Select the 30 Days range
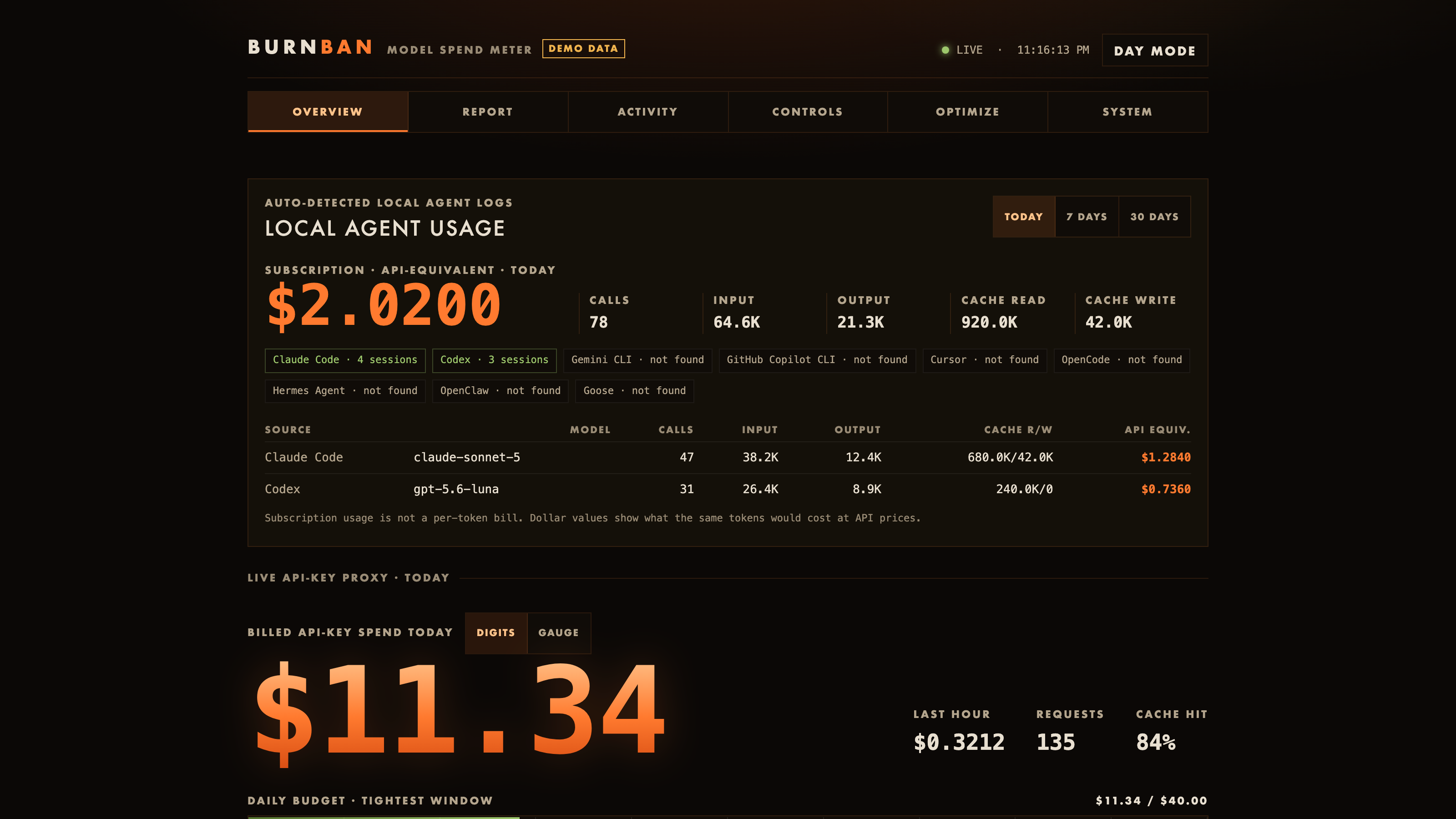The image size is (1456, 819). coord(1154,217)
